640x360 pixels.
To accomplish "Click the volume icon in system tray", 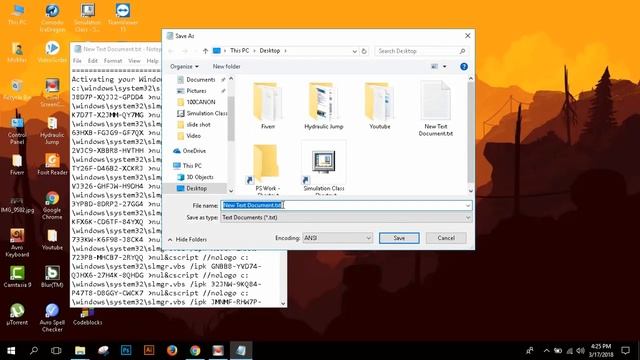I will pyautogui.click(x=580, y=351).
